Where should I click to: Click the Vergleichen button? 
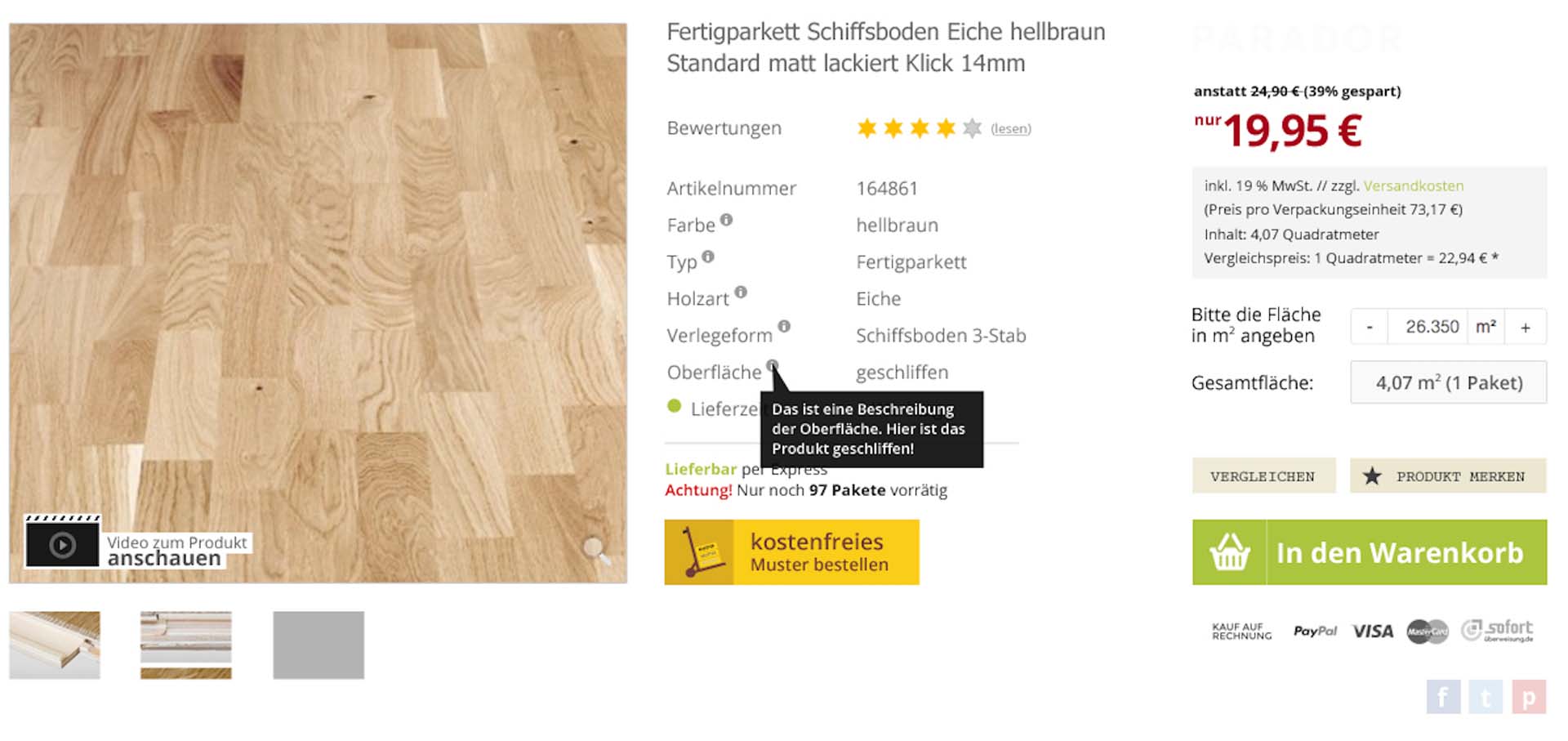tap(1263, 475)
